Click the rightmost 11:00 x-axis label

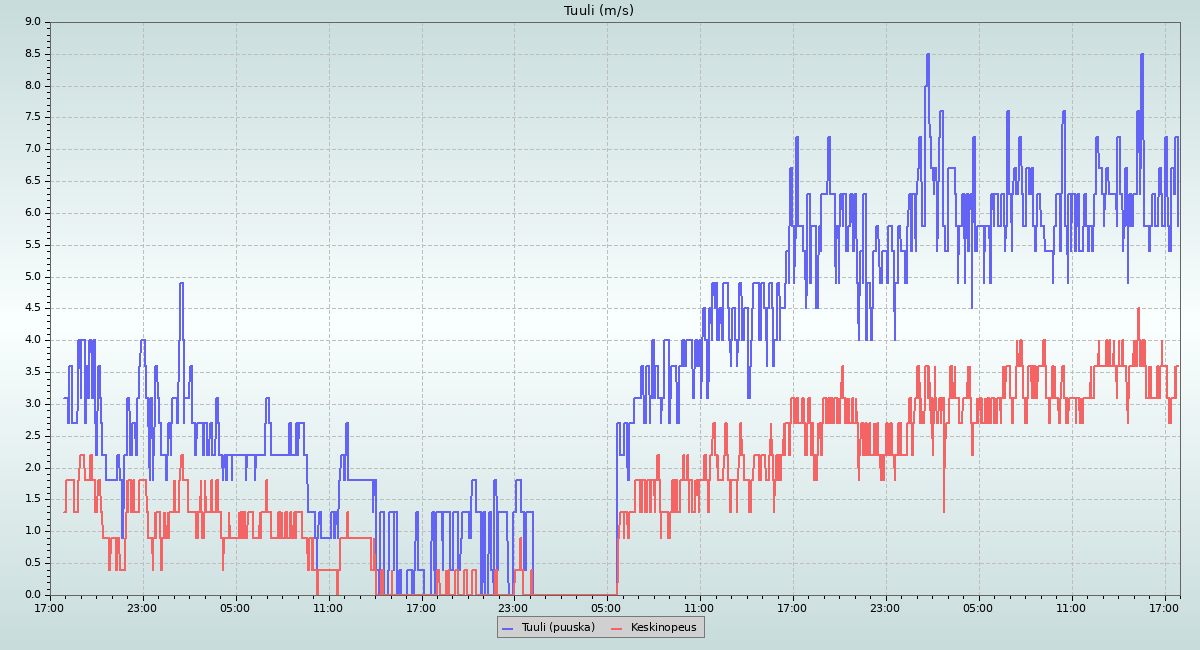click(1071, 607)
